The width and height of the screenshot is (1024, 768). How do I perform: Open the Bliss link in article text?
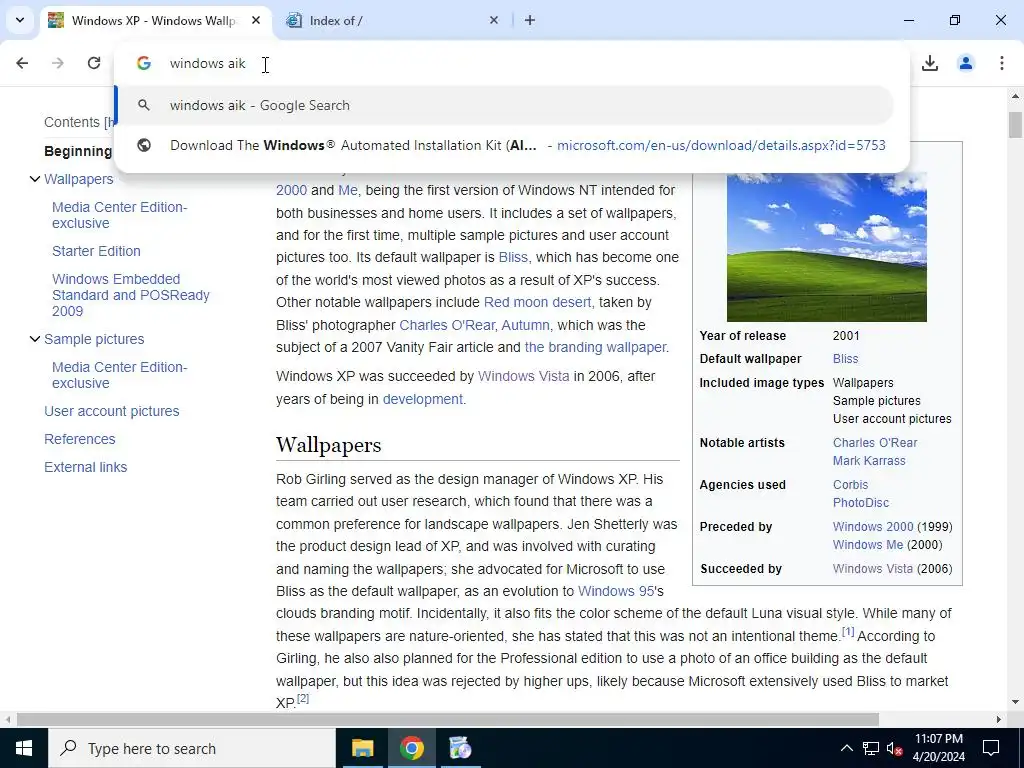coord(513,257)
